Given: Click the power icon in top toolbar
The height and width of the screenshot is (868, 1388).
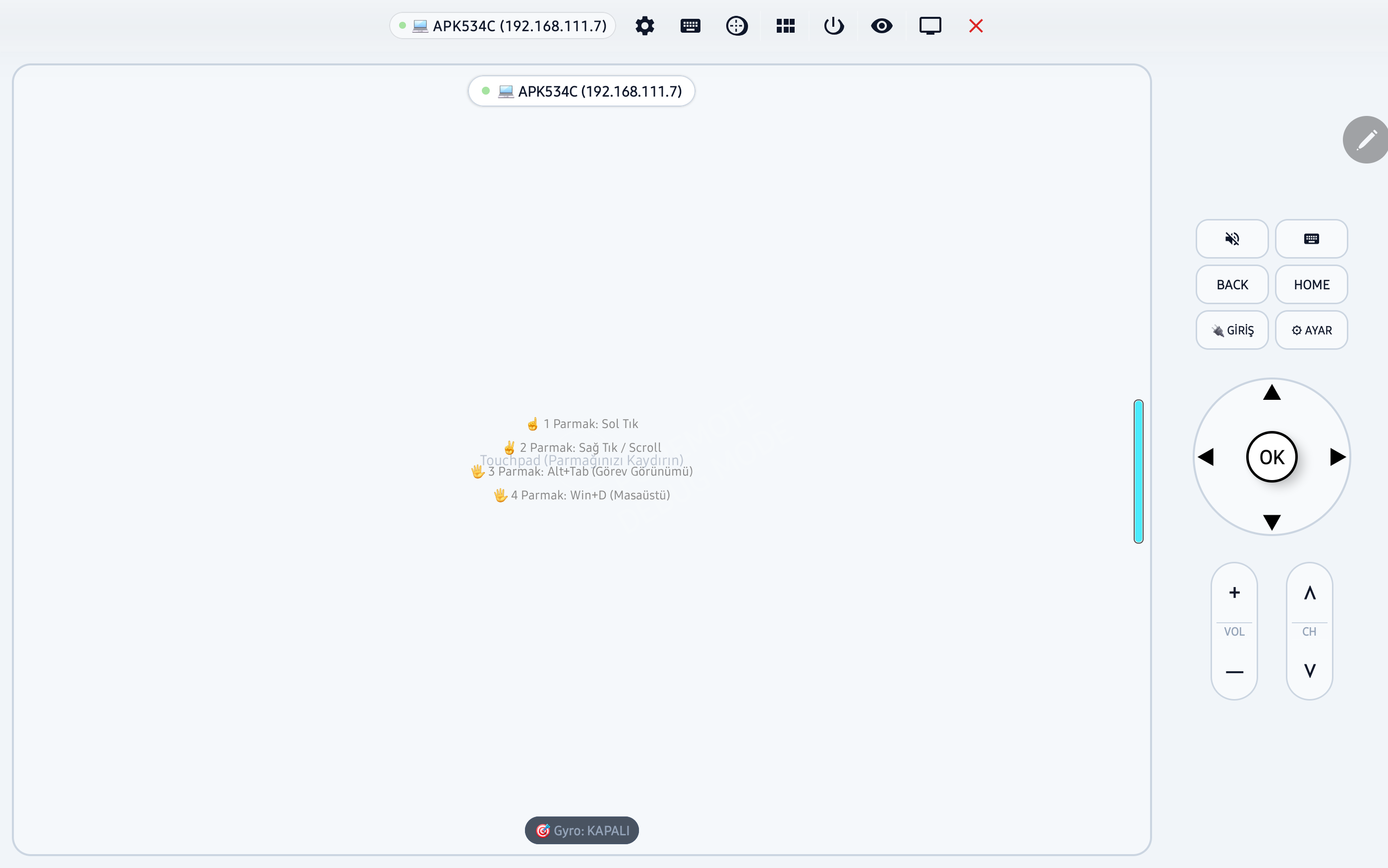Looking at the screenshot, I should [833, 26].
